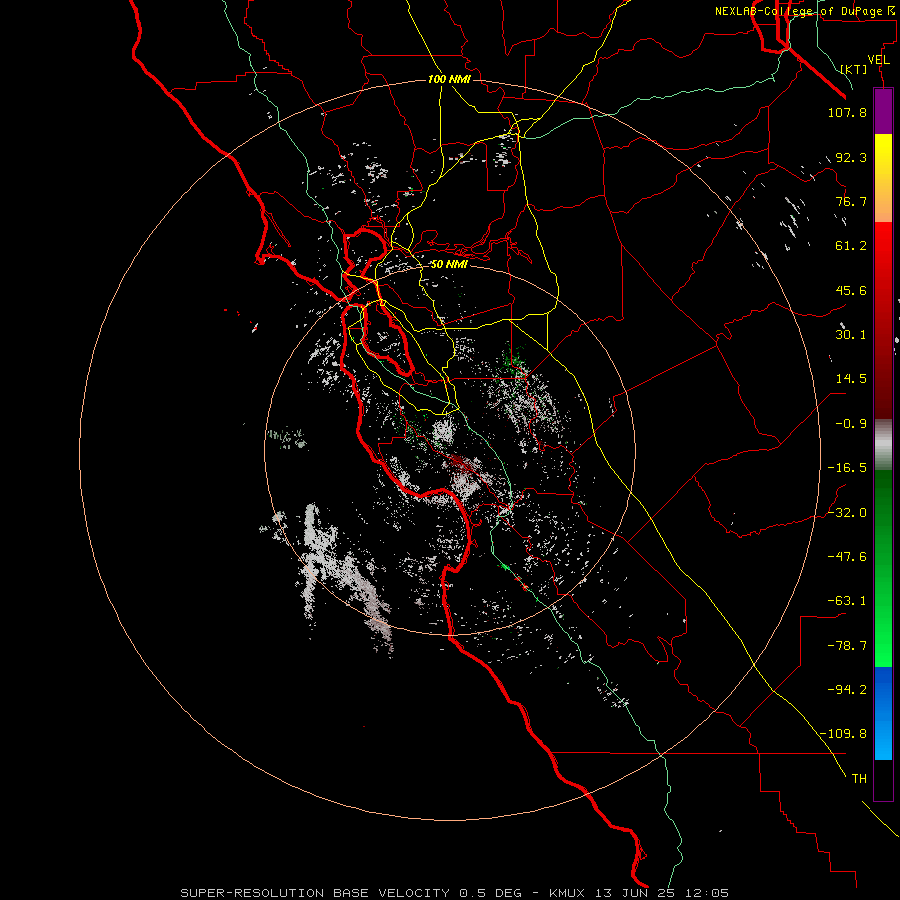This screenshot has width=900, height=900.
Task: Click the TH threshold label
Action: (x=859, y=778)
